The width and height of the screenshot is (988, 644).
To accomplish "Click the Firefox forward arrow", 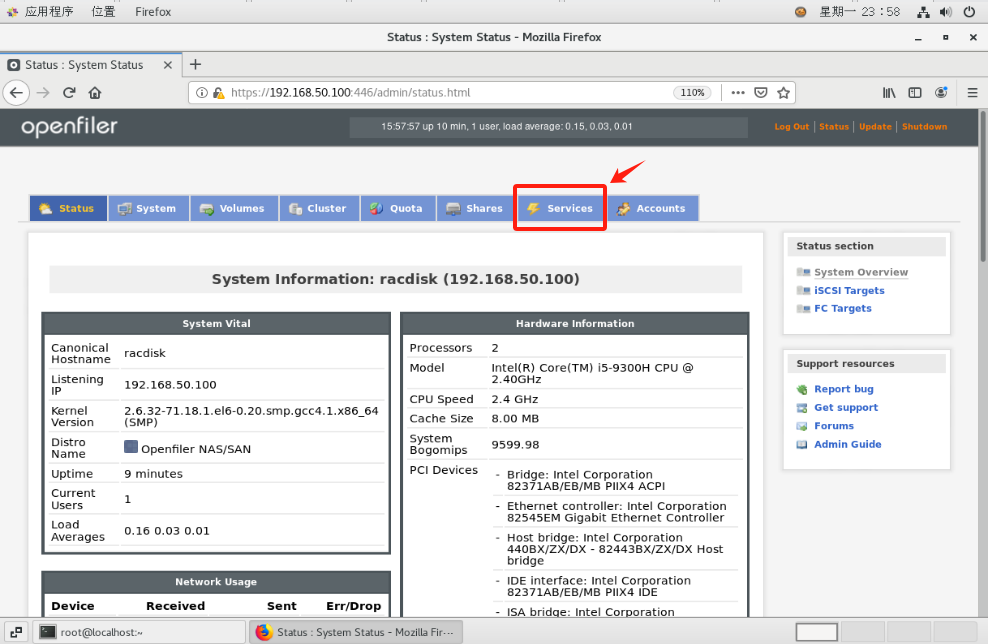I will click(x=43, y=93).
